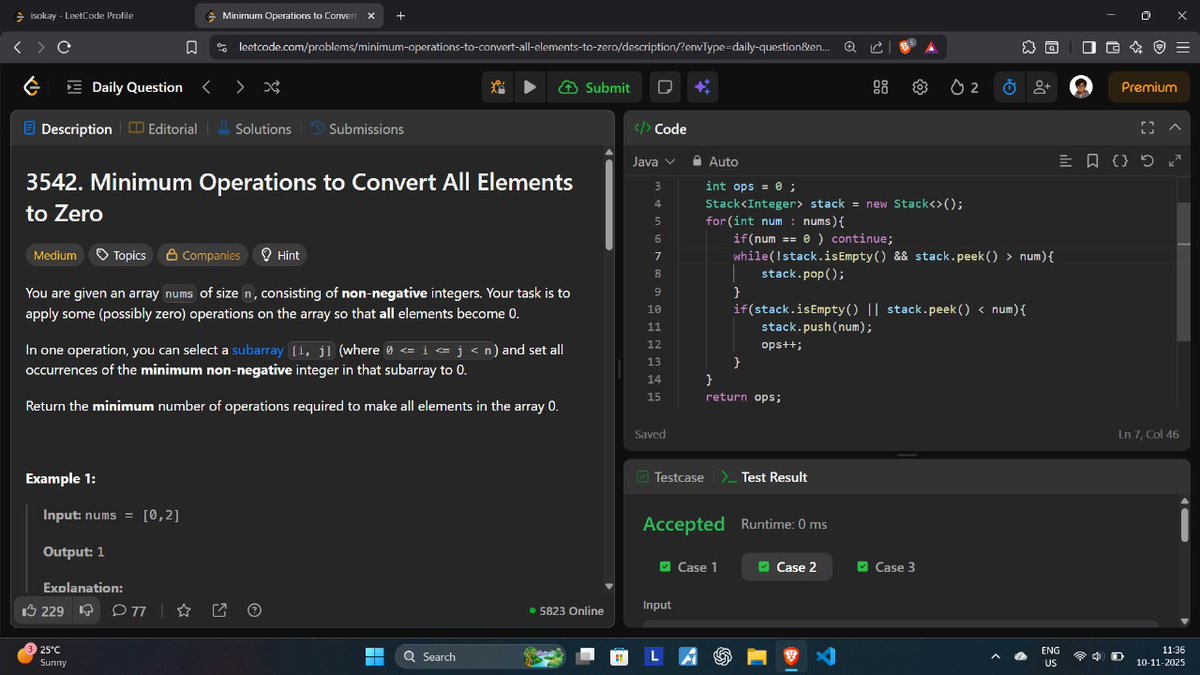The image size is (1200, 675).
Task: Open File Explorer from taskbar
Action: pos(756,656)
